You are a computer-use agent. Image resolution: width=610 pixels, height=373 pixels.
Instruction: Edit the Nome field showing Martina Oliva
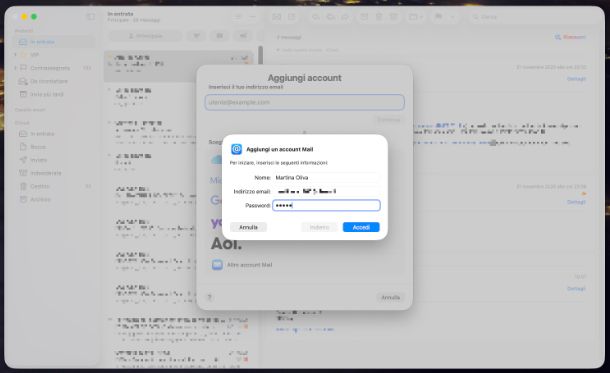point(326,177)
